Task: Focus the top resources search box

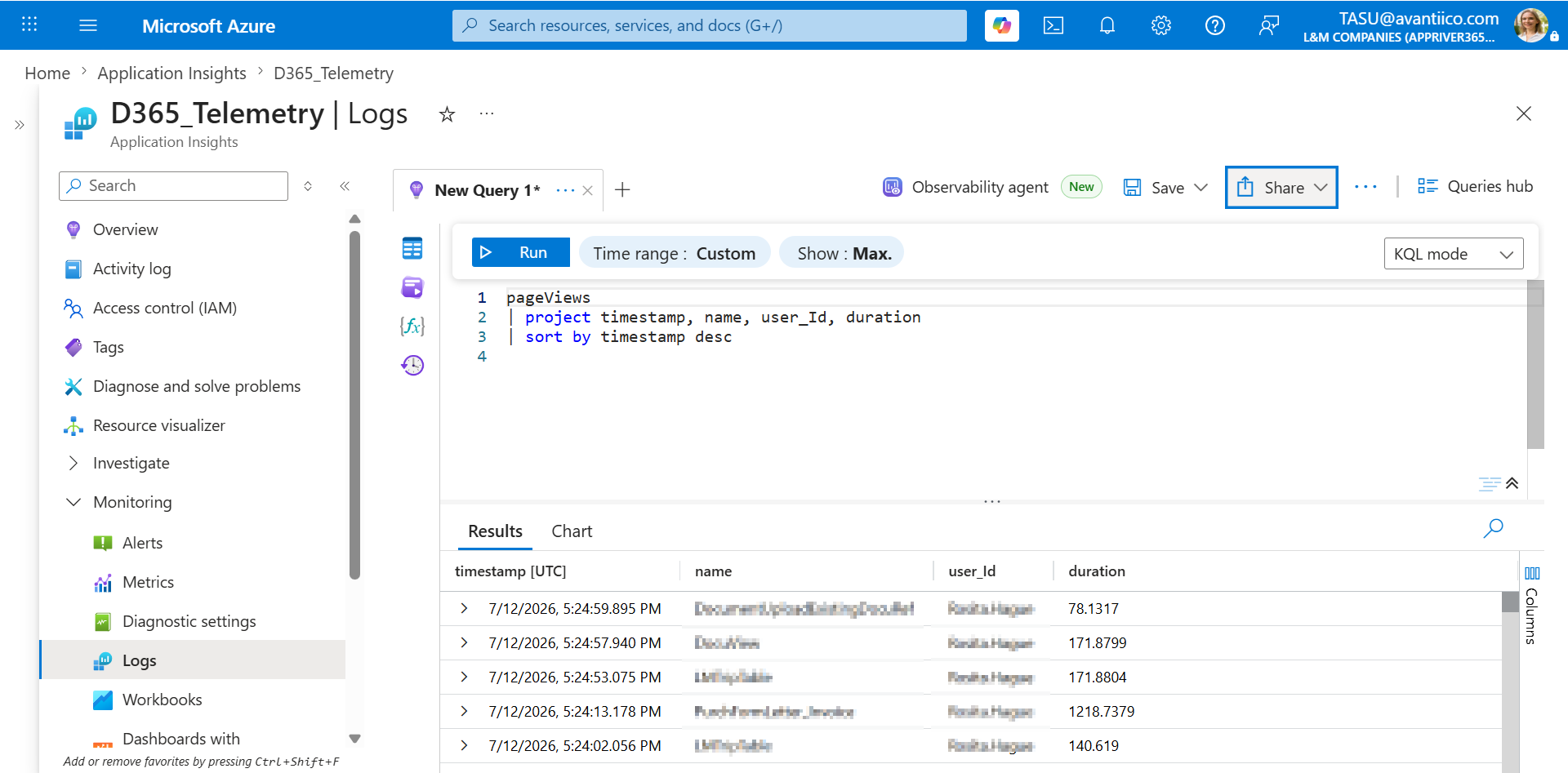Action: 709,25
